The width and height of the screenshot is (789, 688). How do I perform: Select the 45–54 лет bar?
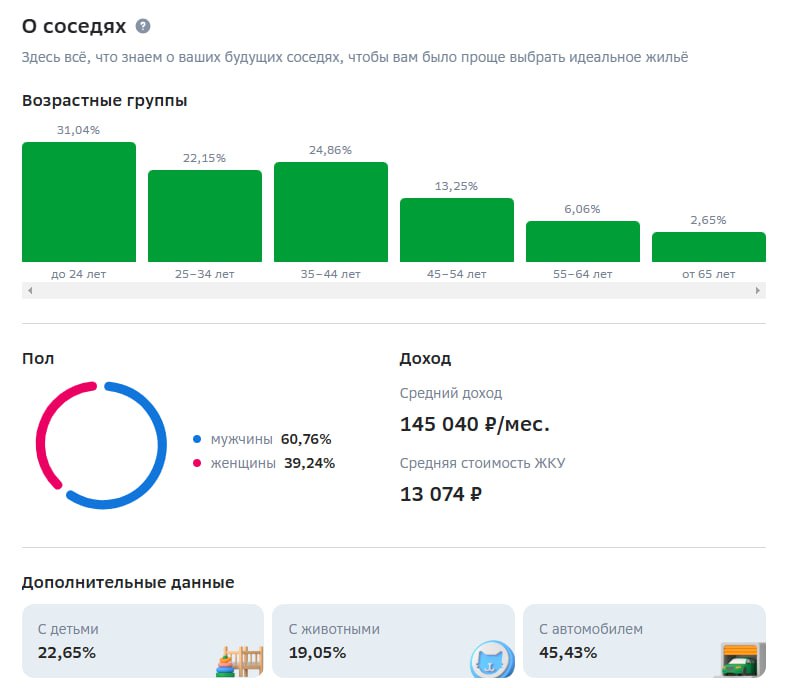click(457, 230)
